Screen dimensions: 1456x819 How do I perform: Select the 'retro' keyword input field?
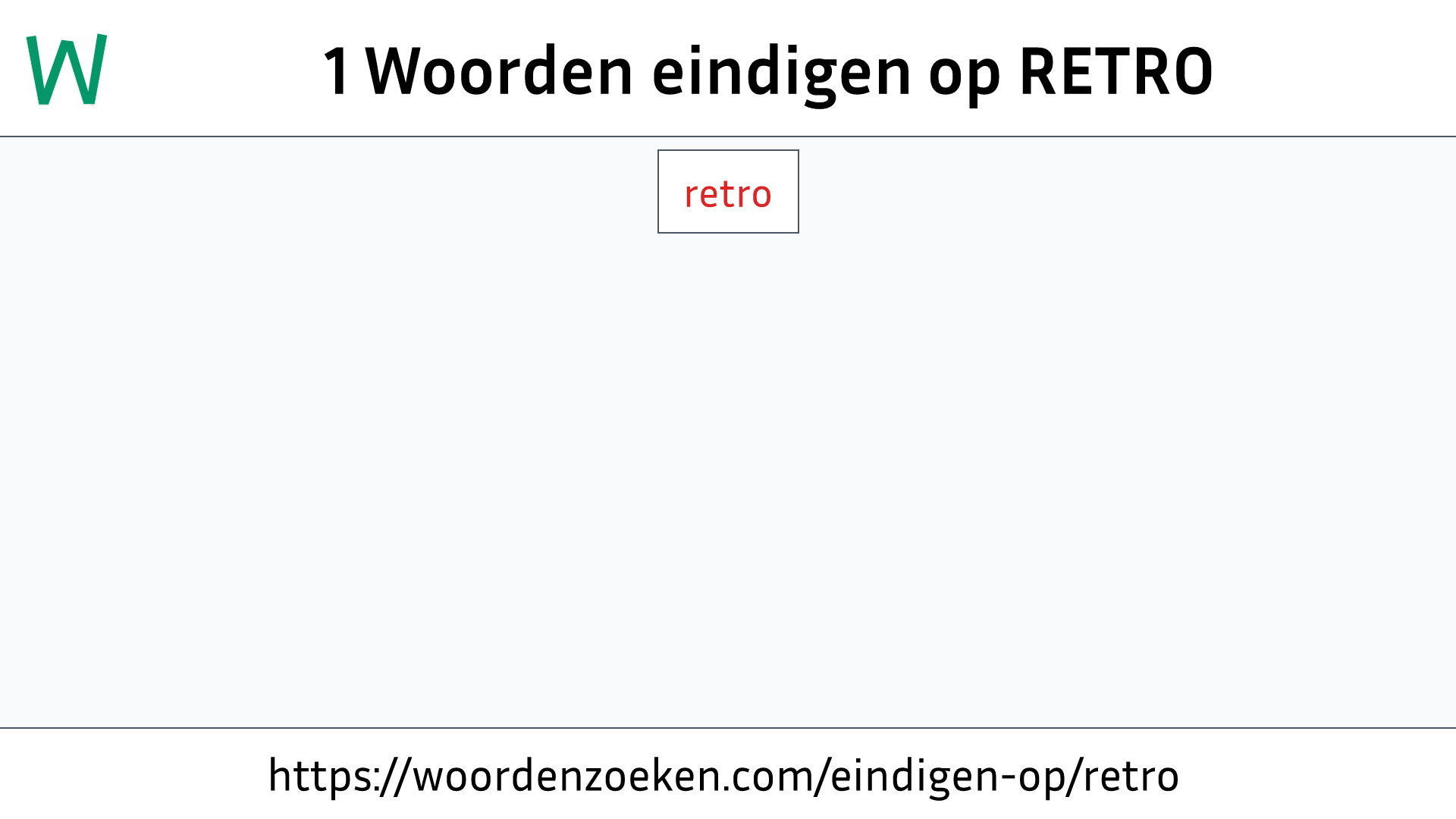coord(727,191)
